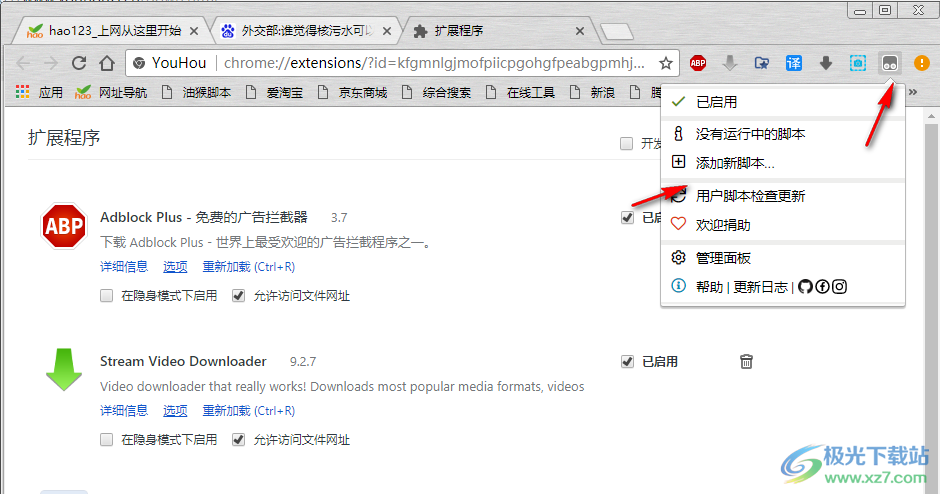The image size is (940, 494).
Task: Delete Stream Video Downloader with trash icon
Action: tap(746, 361)
